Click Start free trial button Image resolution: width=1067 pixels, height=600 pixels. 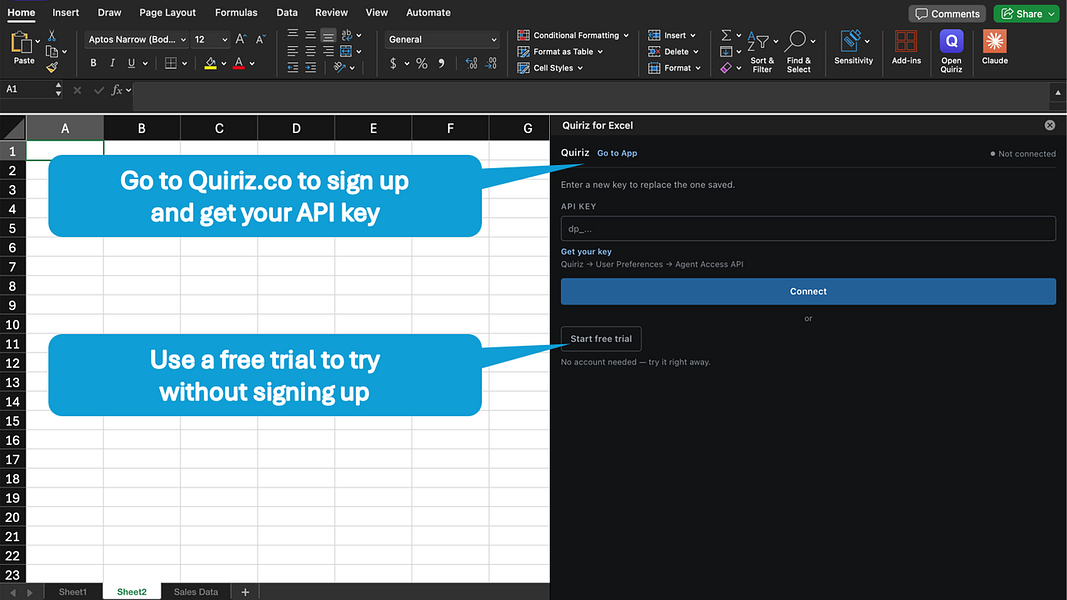tap(601, 339)
